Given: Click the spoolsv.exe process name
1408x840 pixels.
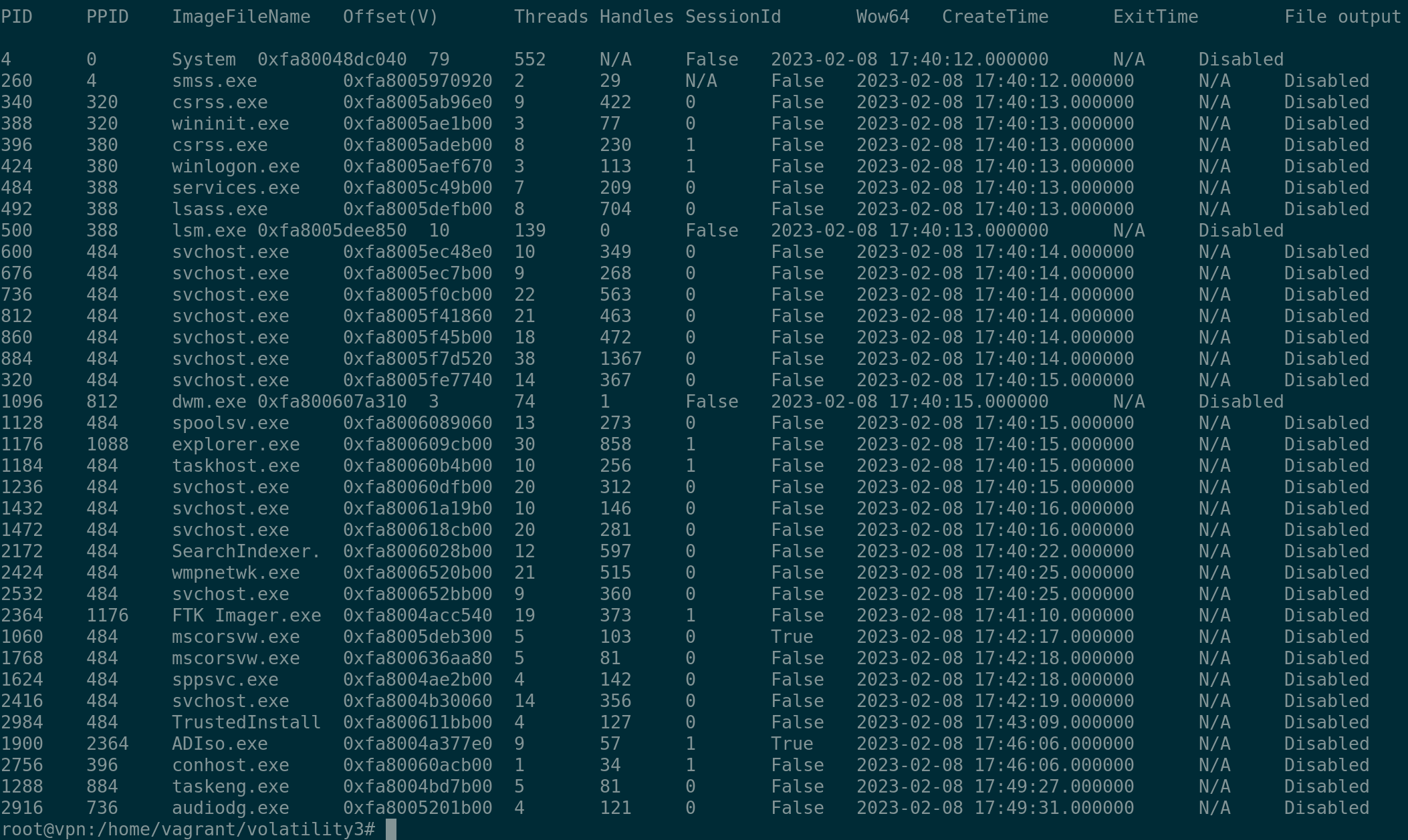Looking at the screenshot, I should pos(230,423).
